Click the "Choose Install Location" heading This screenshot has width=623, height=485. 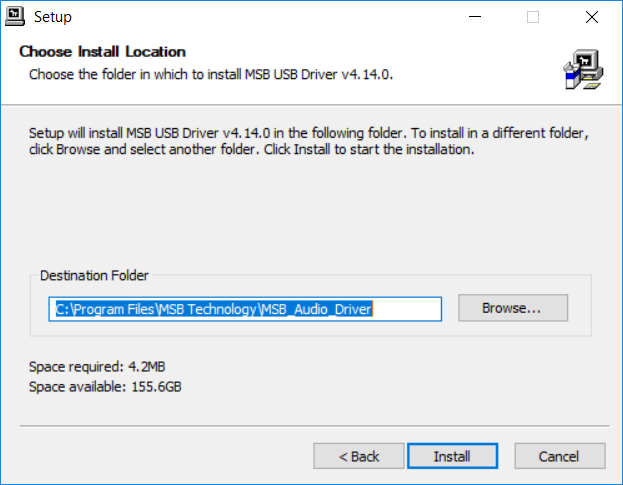[103, 52]
